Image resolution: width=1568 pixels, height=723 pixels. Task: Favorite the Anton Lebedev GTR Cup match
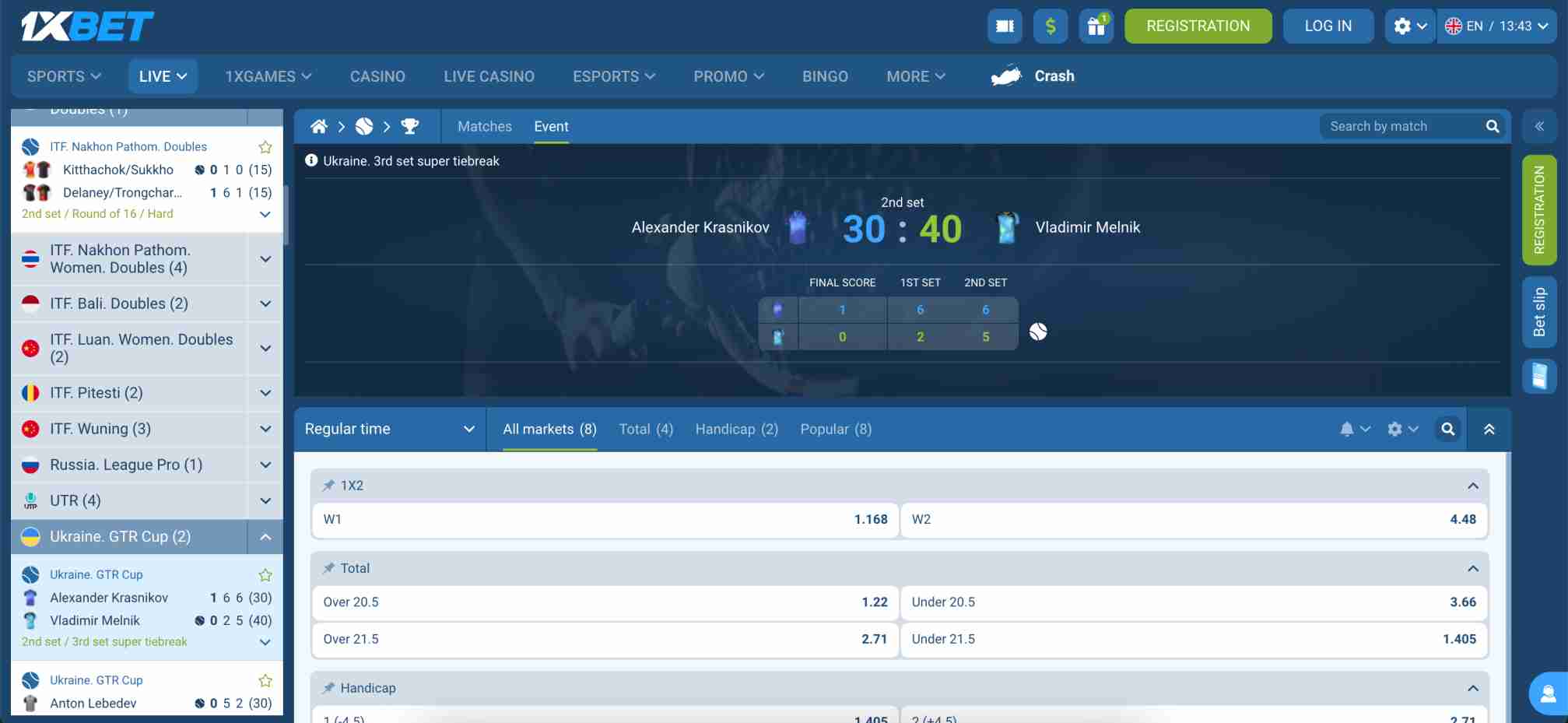pyautogui.click(x=265, y=680)
